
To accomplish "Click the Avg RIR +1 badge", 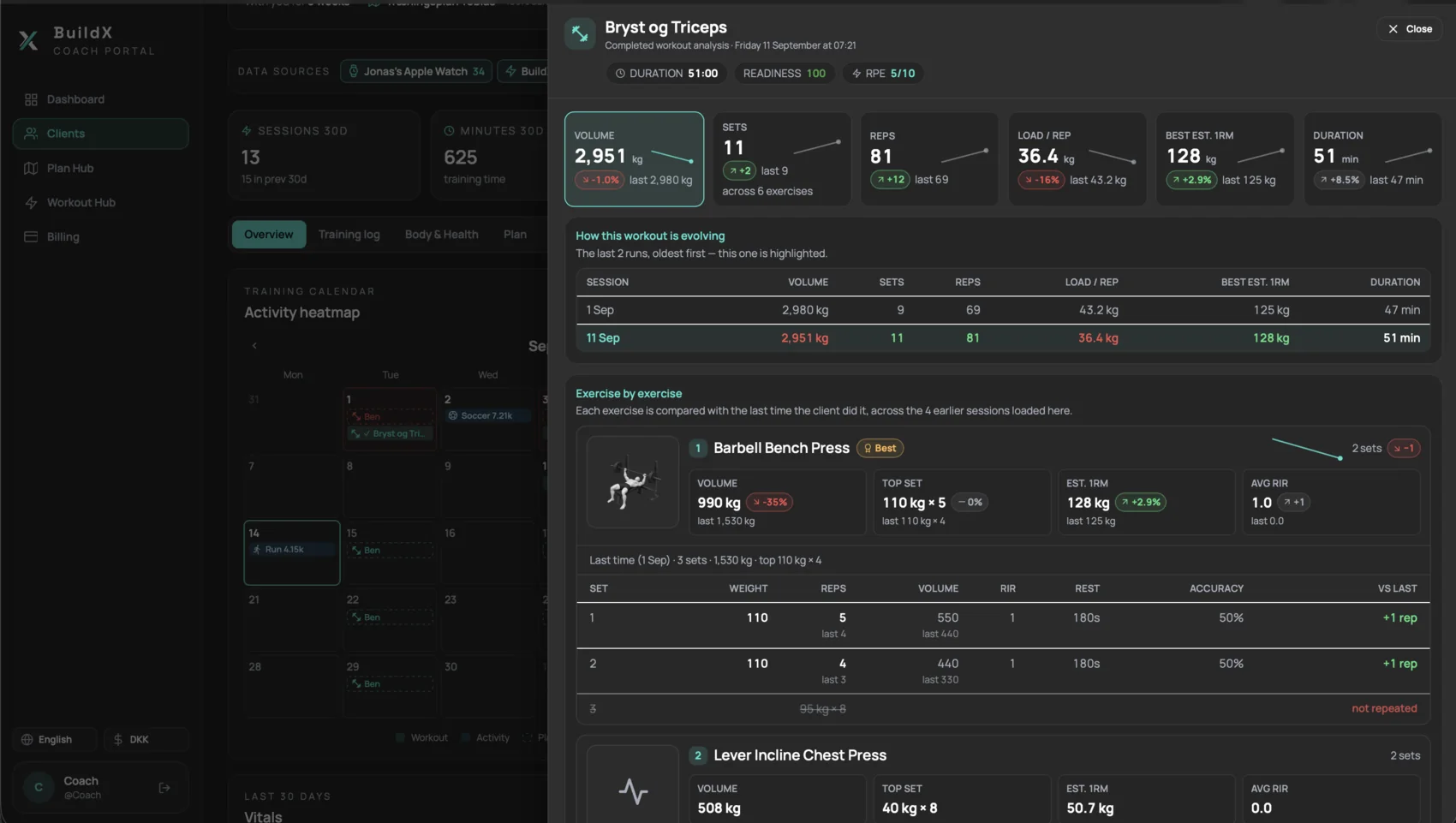I will coord(1294,503).
